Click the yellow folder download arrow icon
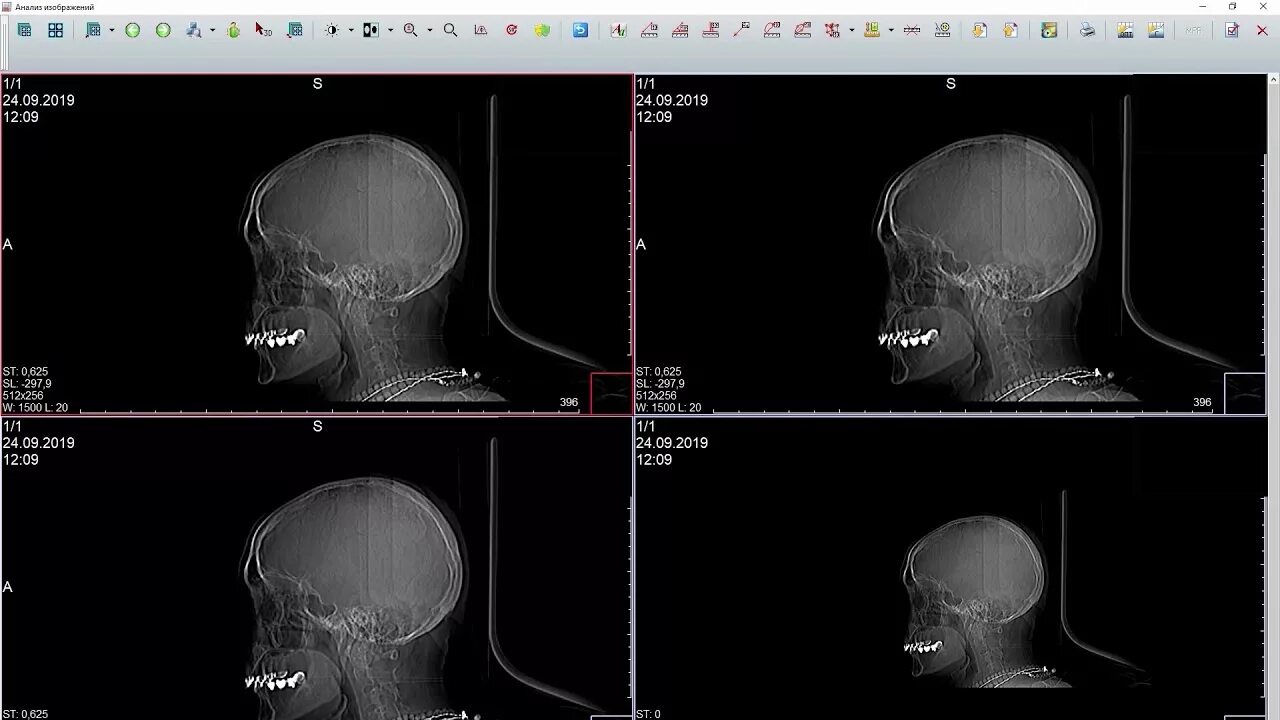Screen dimensions: 1280x720 coord(979,30)
